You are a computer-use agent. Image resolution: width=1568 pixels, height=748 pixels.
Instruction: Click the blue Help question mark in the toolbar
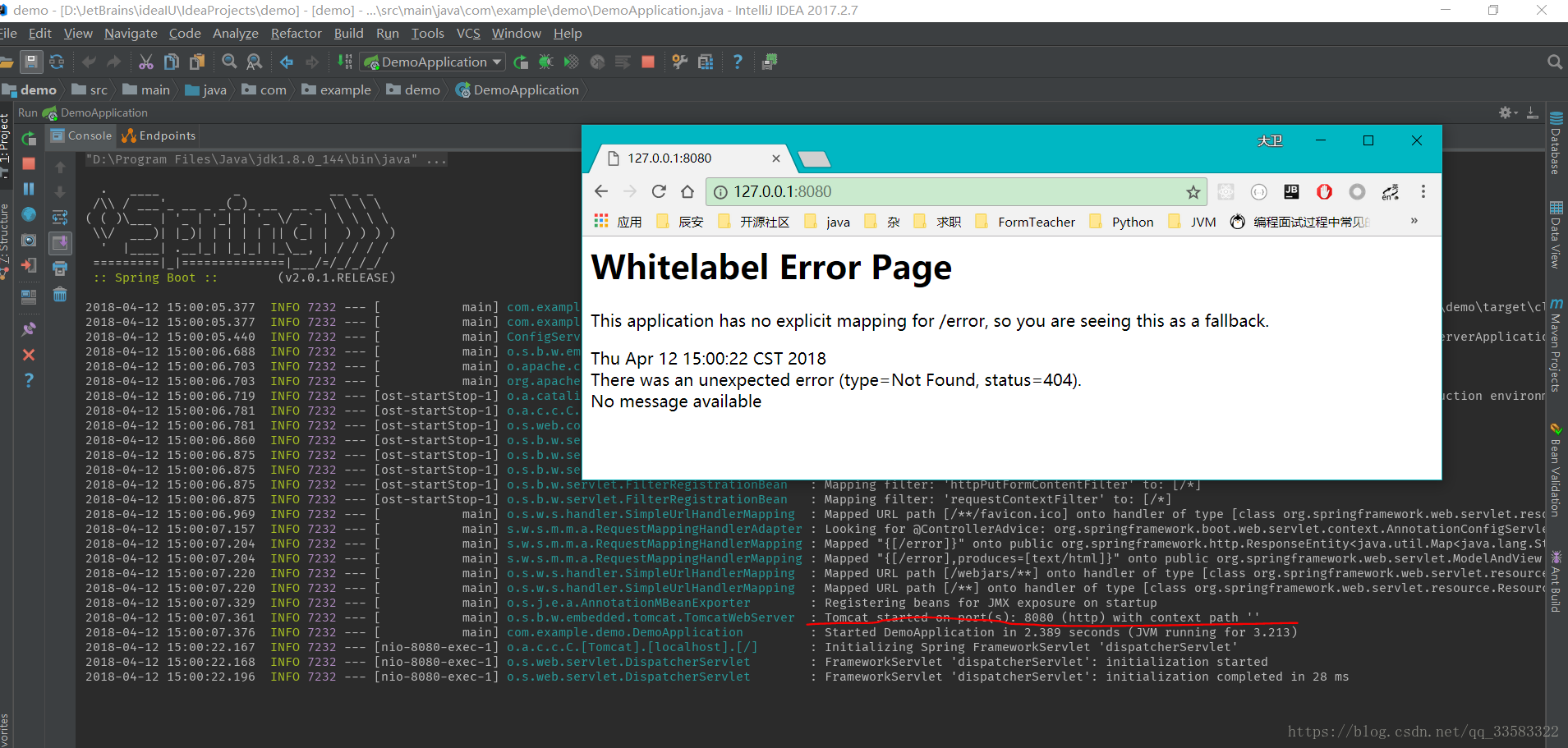pos(738,62)
